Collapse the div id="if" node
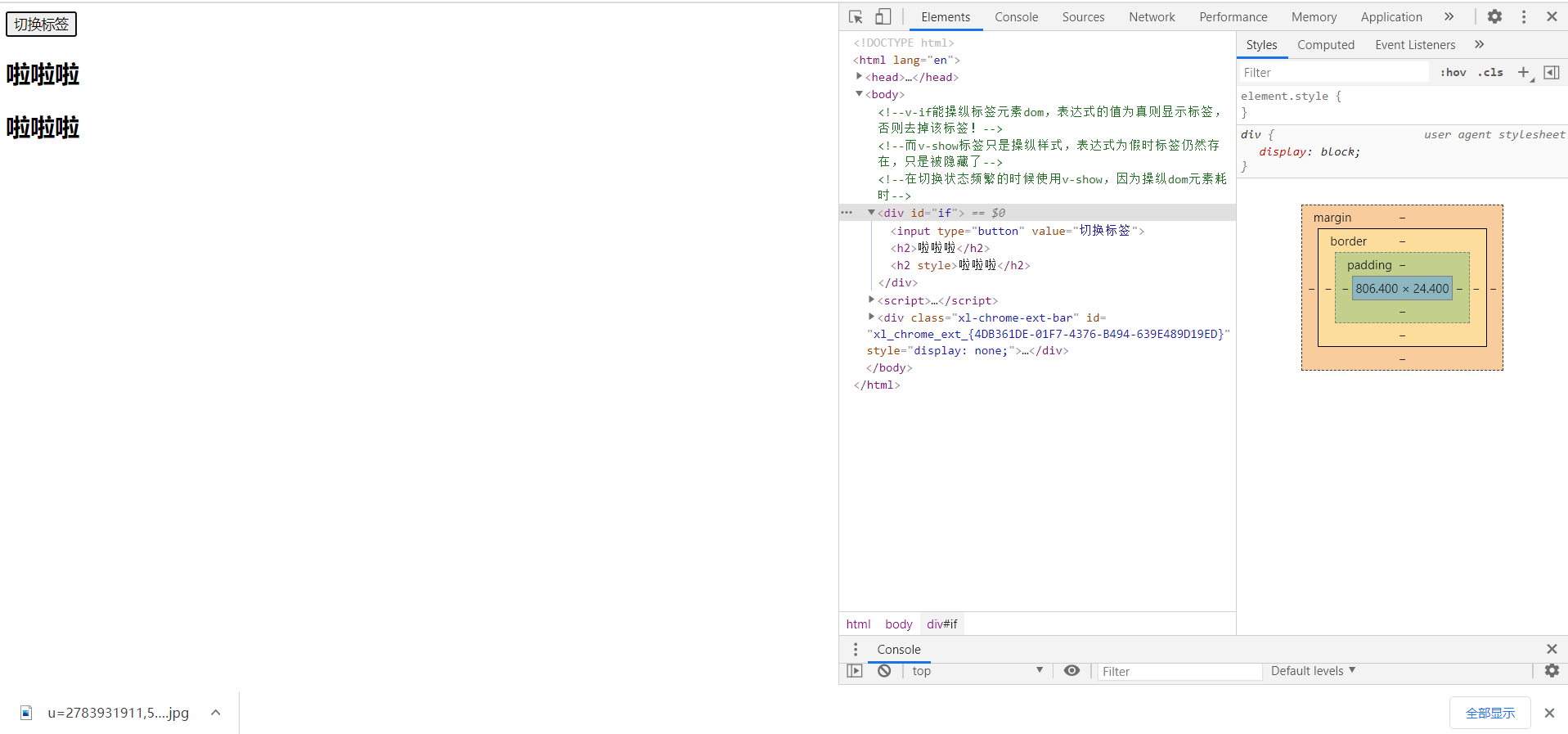This screenshot has height=734, width=1568. [x=871, y=212]
